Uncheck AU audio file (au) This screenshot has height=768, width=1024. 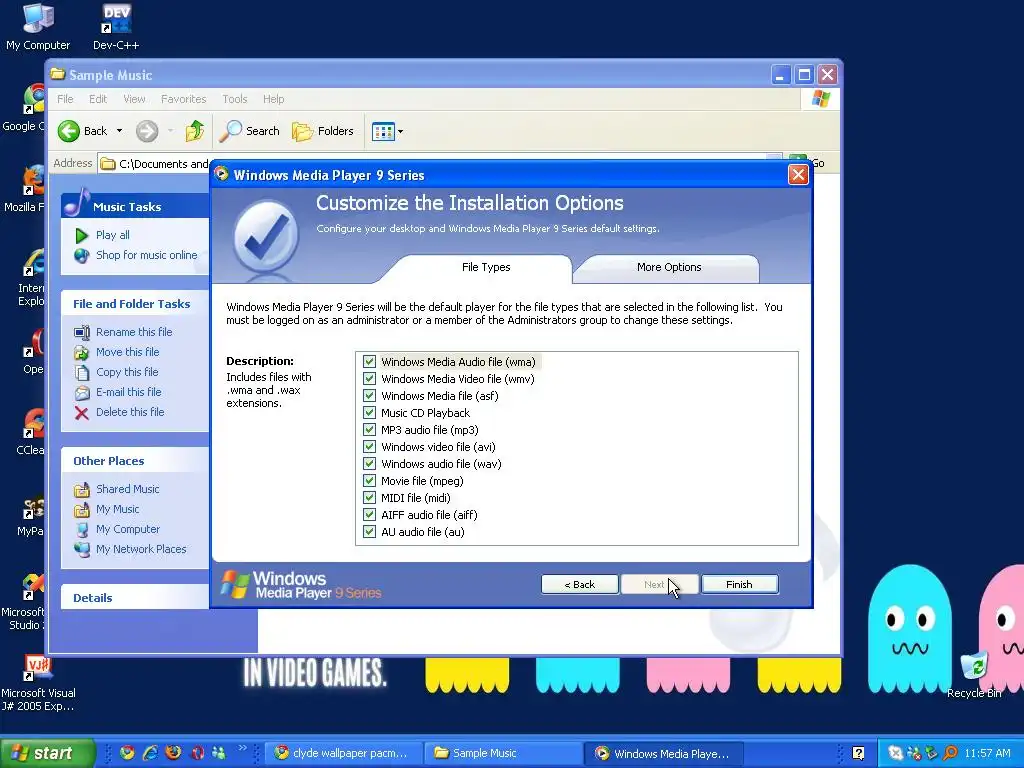[x=370, y=532]
